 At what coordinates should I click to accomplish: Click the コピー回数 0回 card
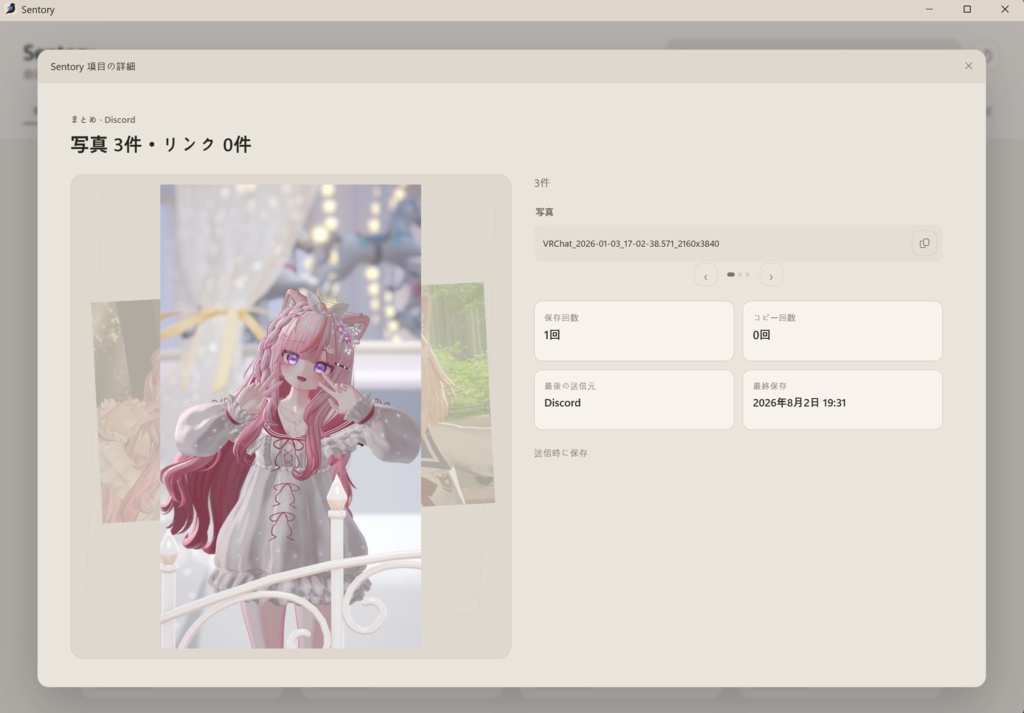pos(842,331)
